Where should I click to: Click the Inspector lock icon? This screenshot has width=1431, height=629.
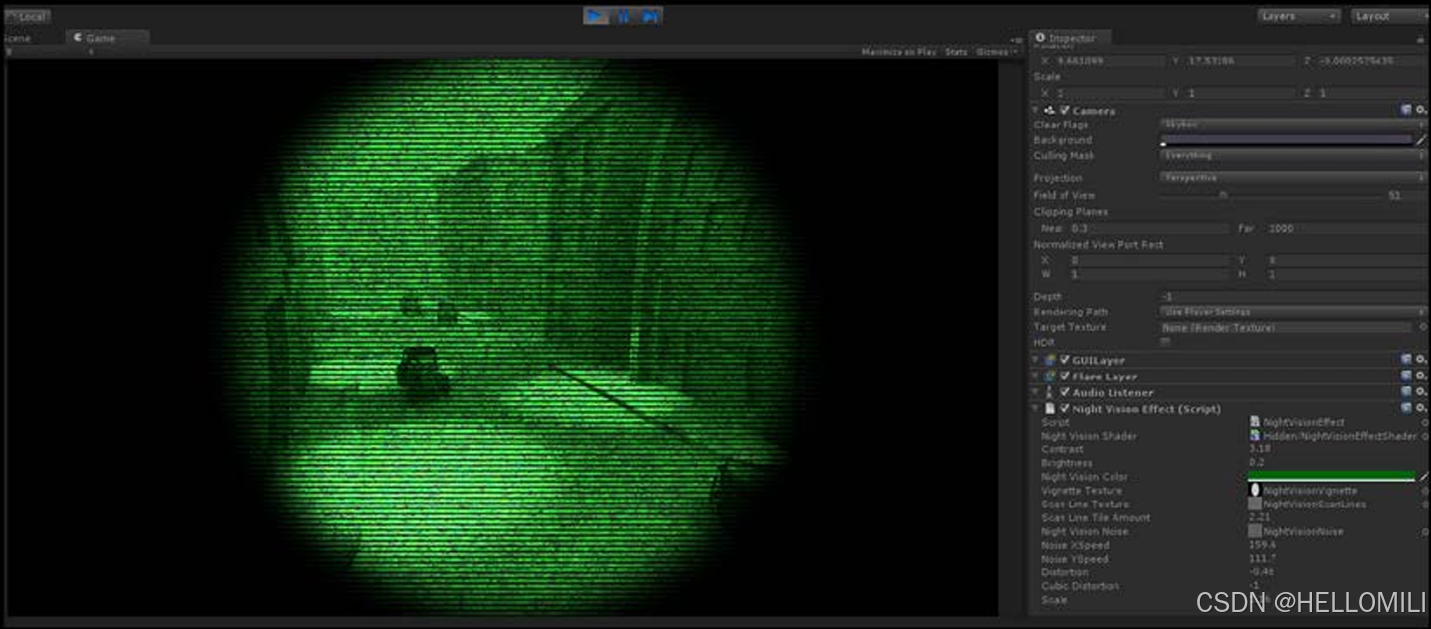click(1421, 39)
